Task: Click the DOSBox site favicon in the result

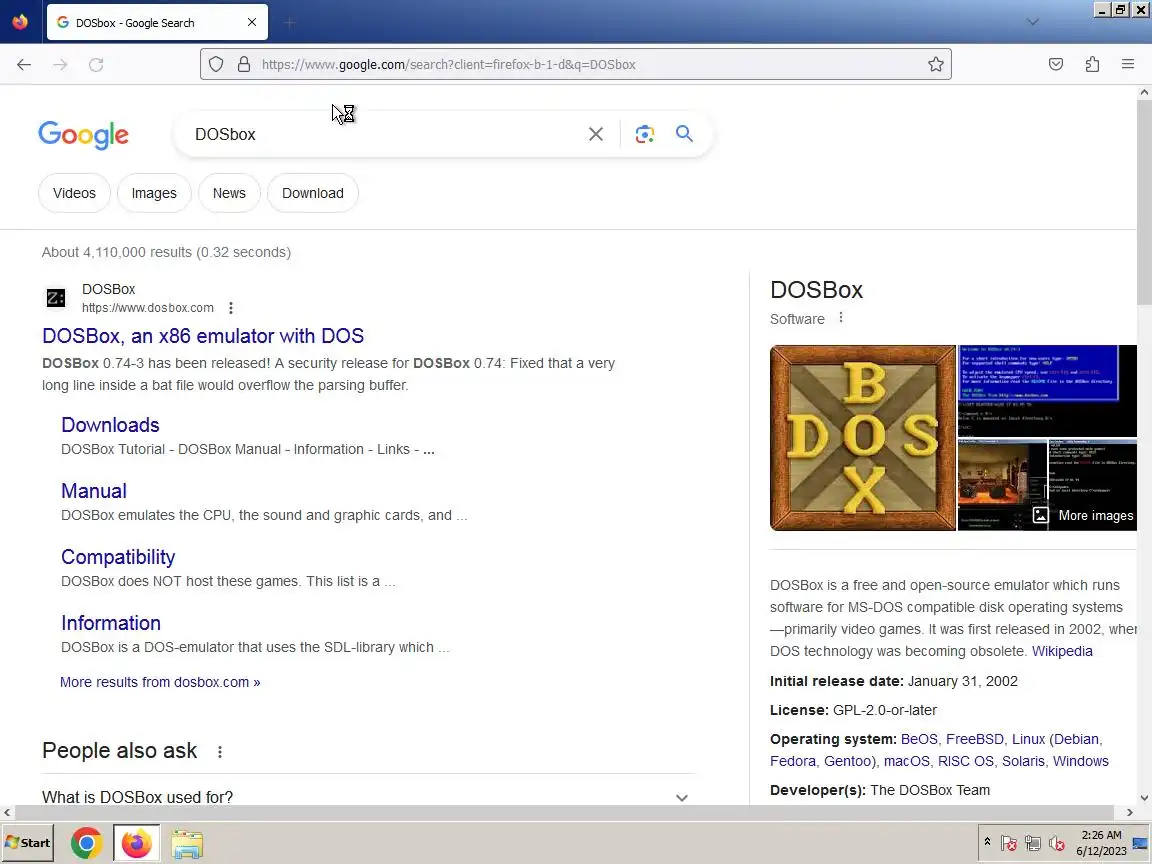Action: [56, 298]
